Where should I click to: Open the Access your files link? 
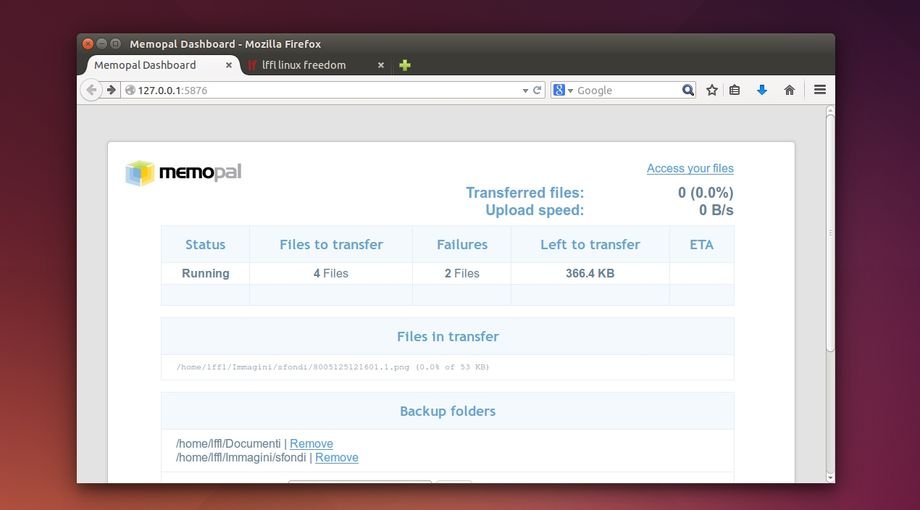point(690,168)
